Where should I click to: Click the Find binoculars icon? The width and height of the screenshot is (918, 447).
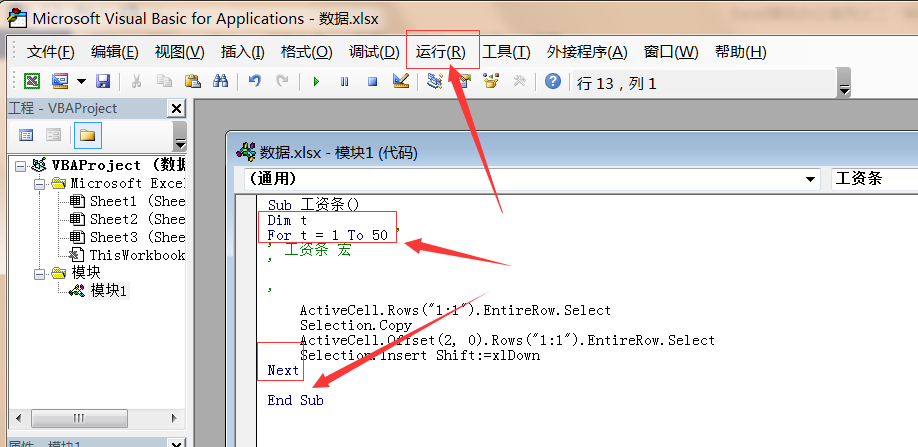pyautogui.click(x=221, y=81)
